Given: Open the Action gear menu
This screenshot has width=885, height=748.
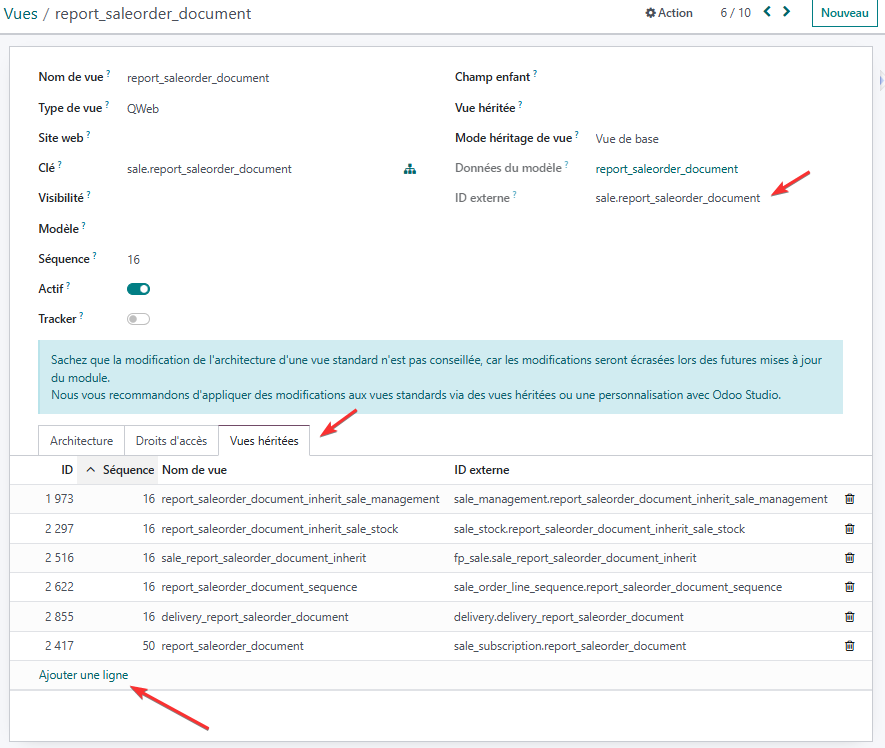Looking at the screenshot, I should (669, 13).
